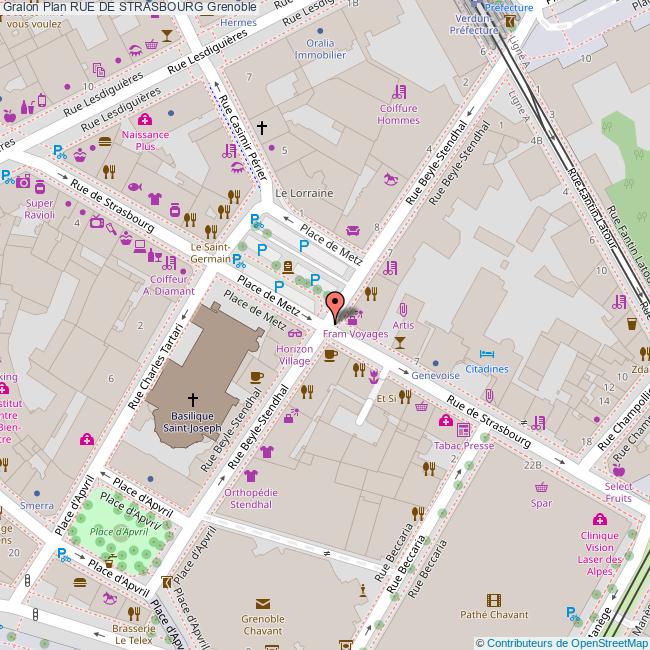Click the red location marker pin
Viewport: 650px width, 650px height.
[x=335, y=303]
